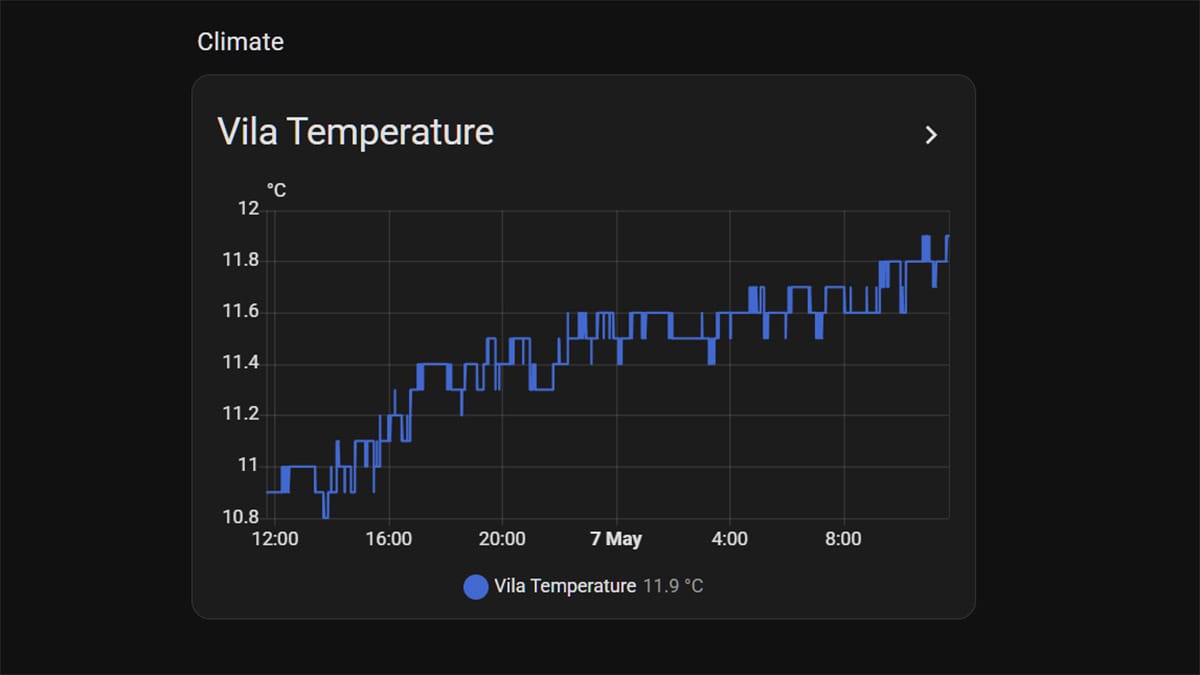Click the 11.8 value on the temperature axis

pos(240,261)
